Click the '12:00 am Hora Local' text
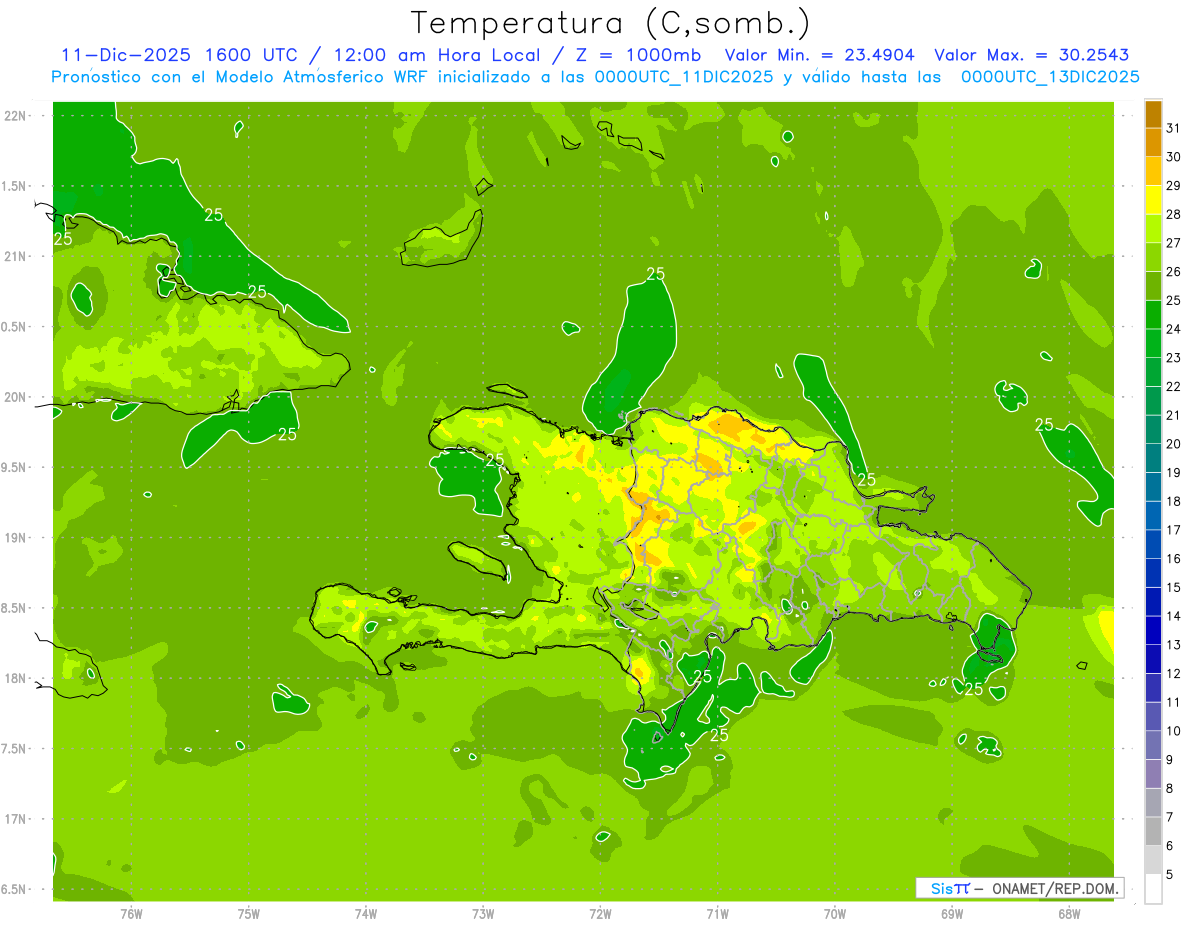 pos(436,55)
